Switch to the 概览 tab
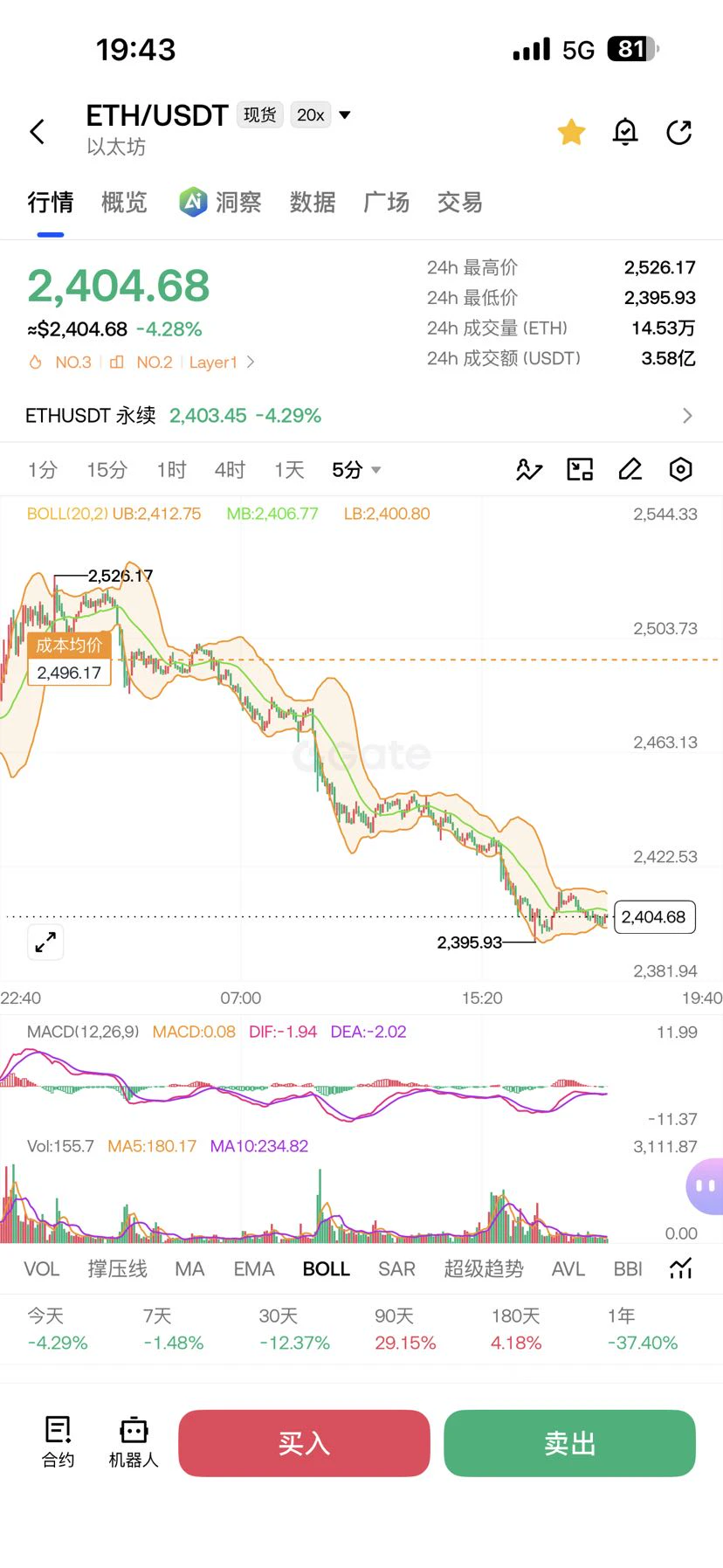This screenshot has height=1568, width=723. point(124,203)
